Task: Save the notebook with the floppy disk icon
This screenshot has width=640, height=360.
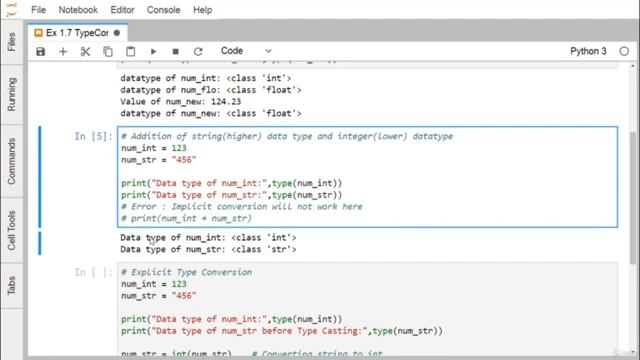Action: click(x=40, y=51)
